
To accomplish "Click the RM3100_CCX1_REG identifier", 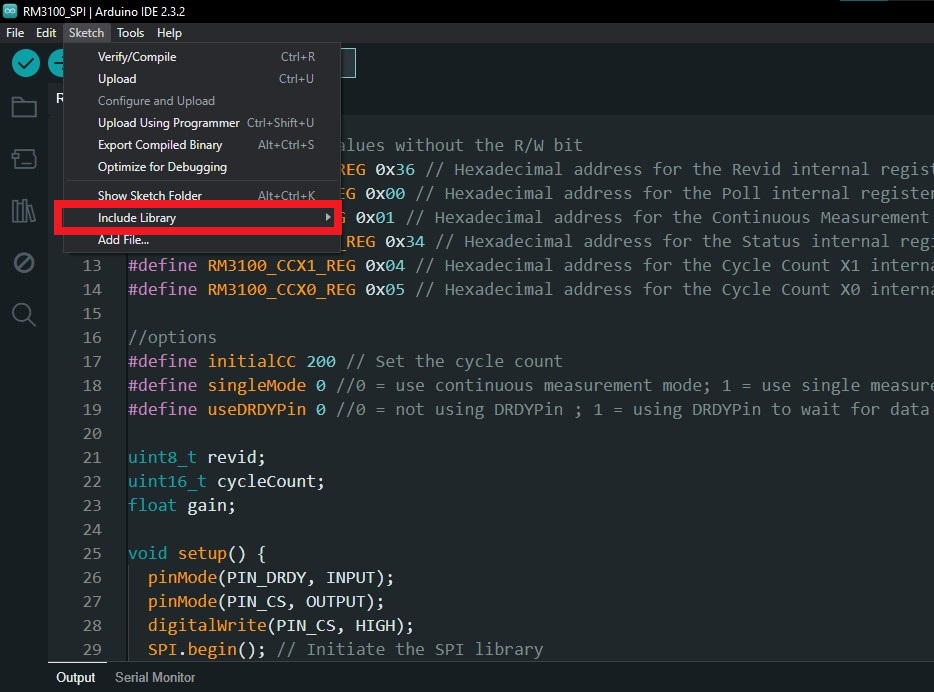I will pos(281,266).
